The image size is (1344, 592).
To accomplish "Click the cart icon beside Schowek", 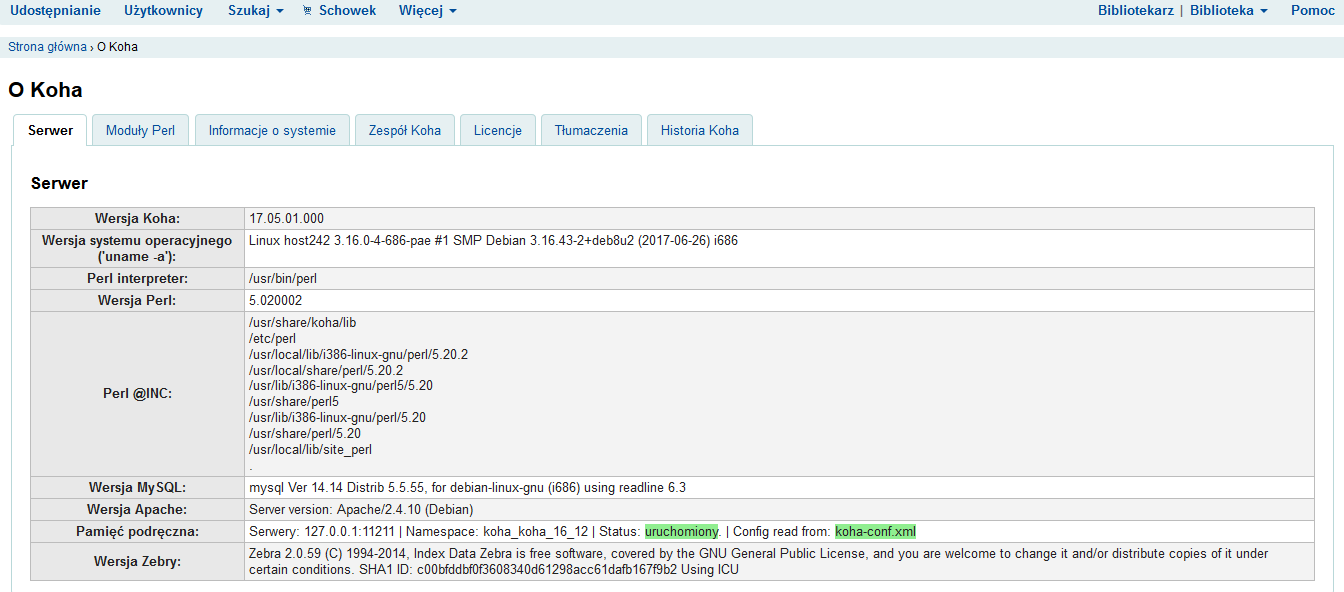I will [307, 11].
